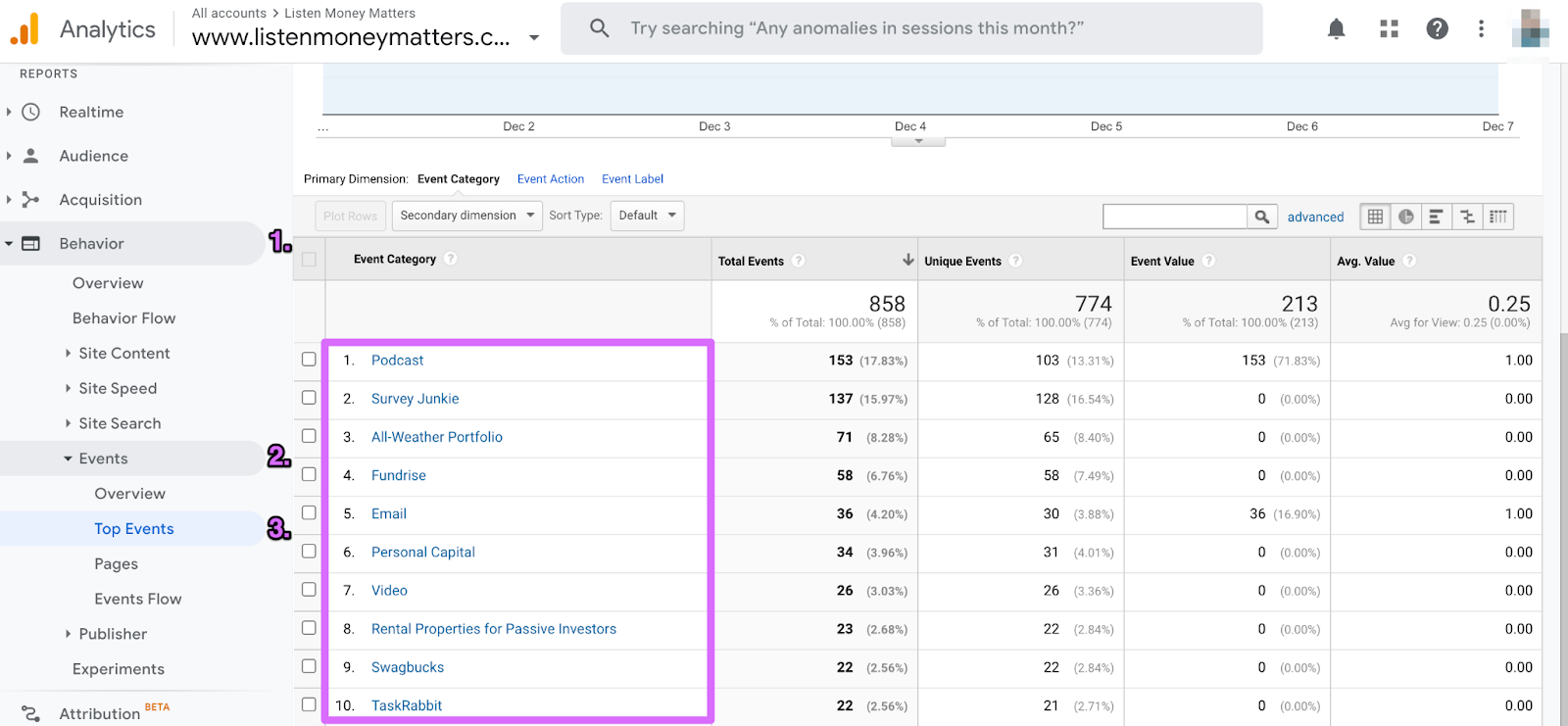1568x726 pixels.
Task: Expand the Acquisition section arrow
Action: [9, 200]
